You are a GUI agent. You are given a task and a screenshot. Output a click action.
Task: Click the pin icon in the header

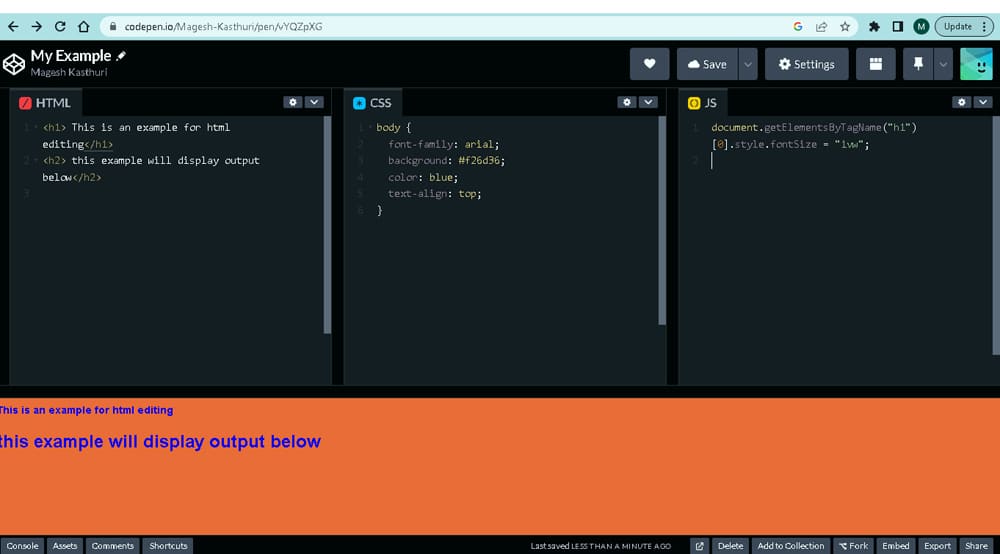point(918,64)
